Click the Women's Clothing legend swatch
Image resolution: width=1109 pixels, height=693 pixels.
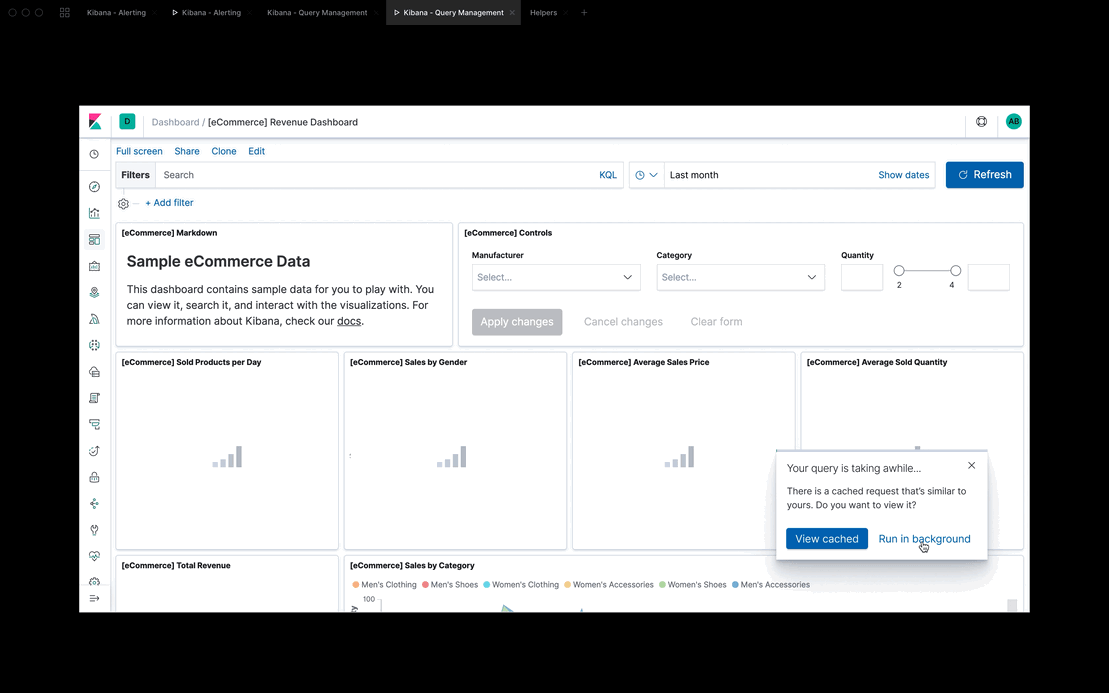click(487, 585)
